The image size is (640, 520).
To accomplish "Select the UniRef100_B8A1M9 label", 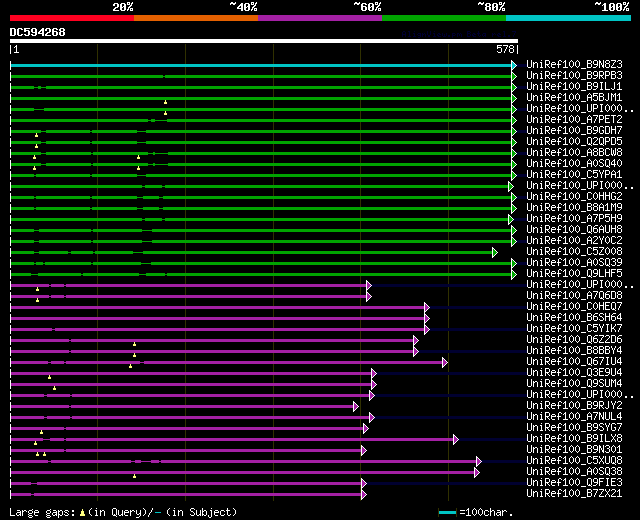I will point(574,208).
